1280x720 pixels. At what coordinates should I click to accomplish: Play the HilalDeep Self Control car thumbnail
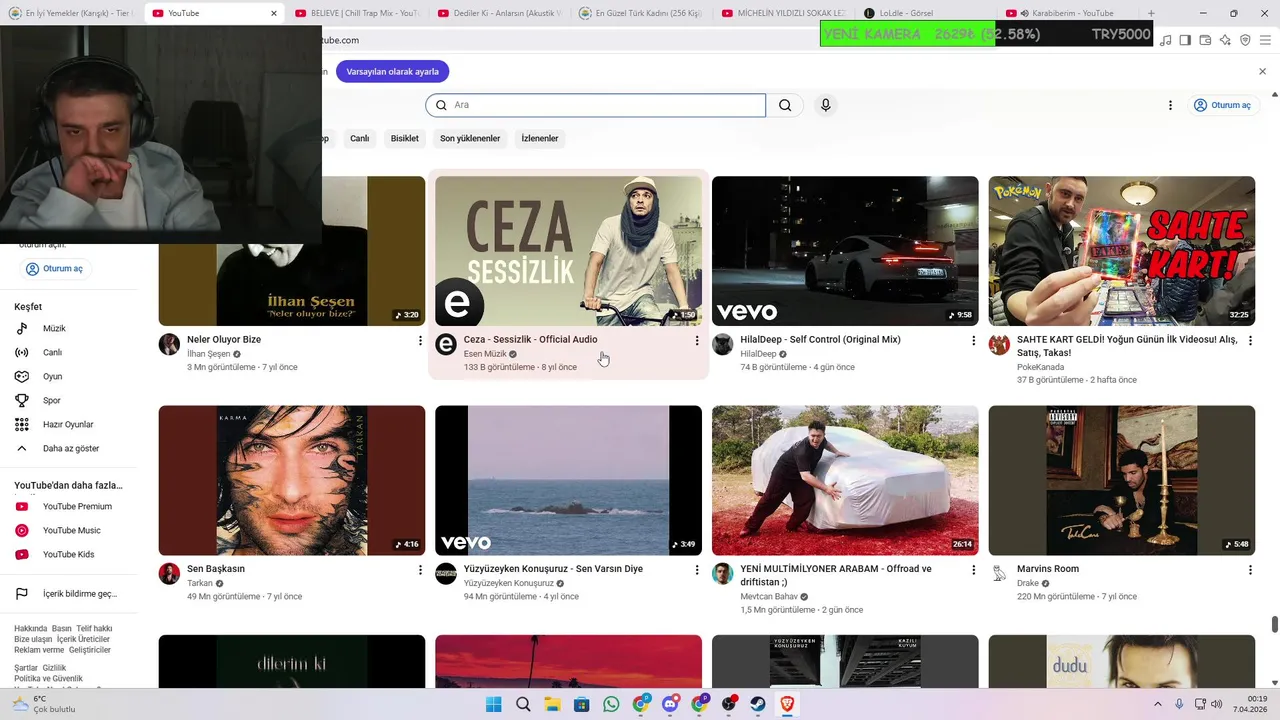tap(845, 251)
